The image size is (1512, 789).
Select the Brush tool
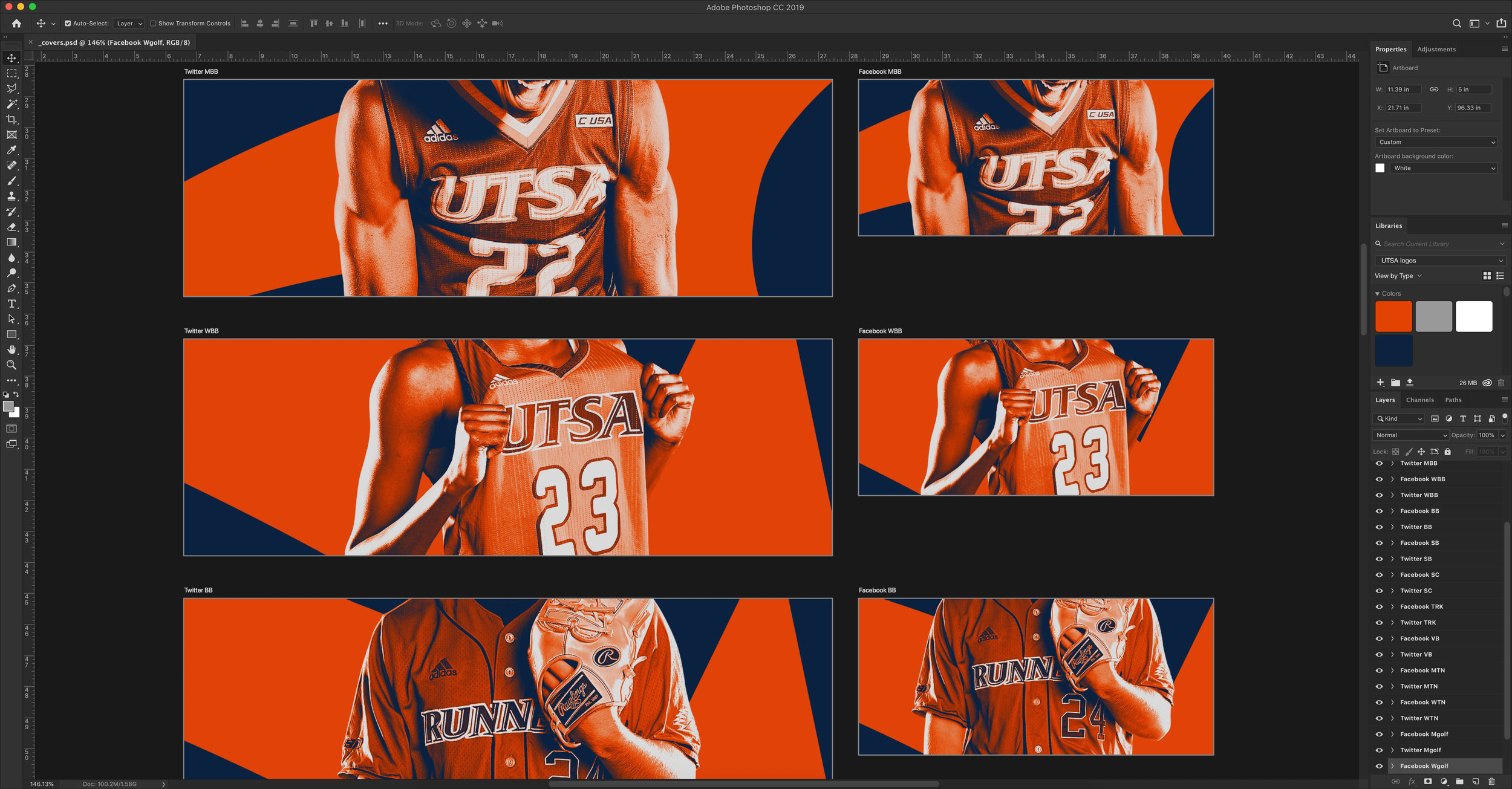pos(11,181)
